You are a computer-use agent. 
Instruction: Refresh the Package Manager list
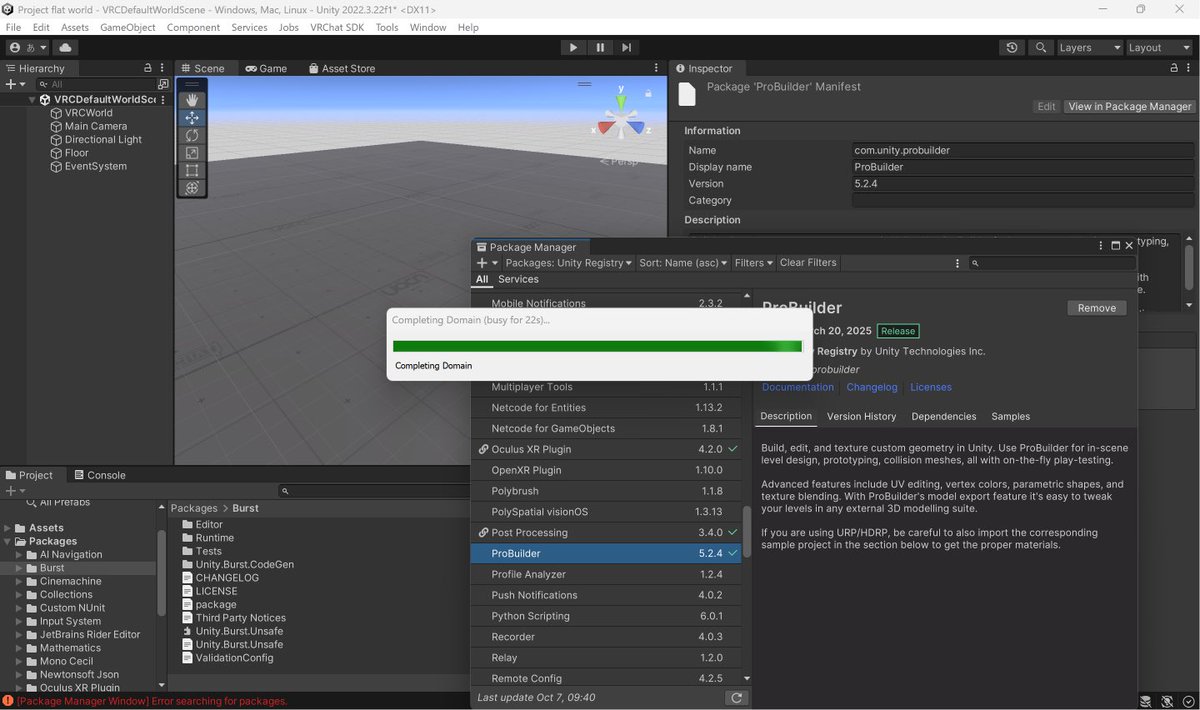736,698
